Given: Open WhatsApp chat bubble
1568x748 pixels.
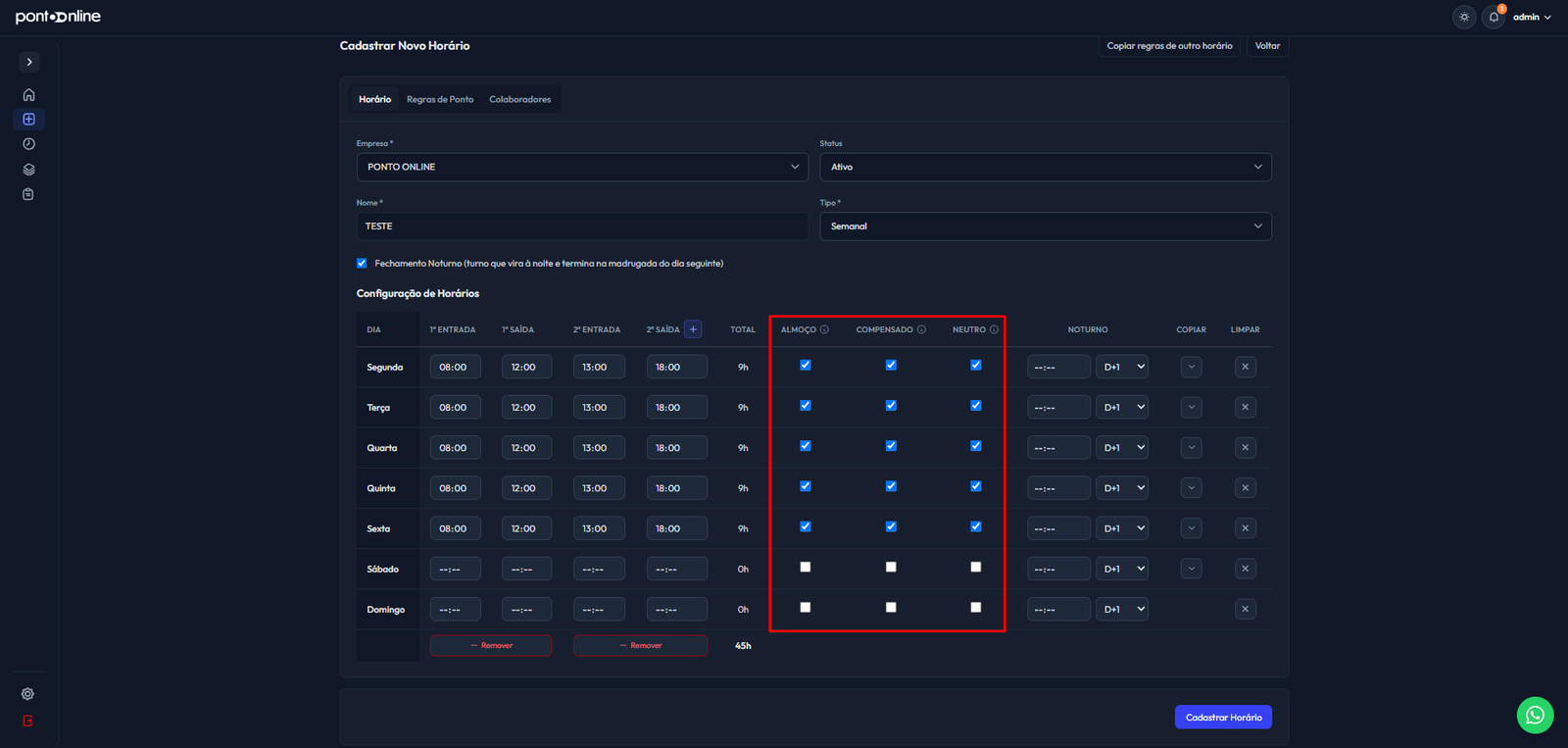Looking at the screenshot, I should click(x=1535, y=715).
